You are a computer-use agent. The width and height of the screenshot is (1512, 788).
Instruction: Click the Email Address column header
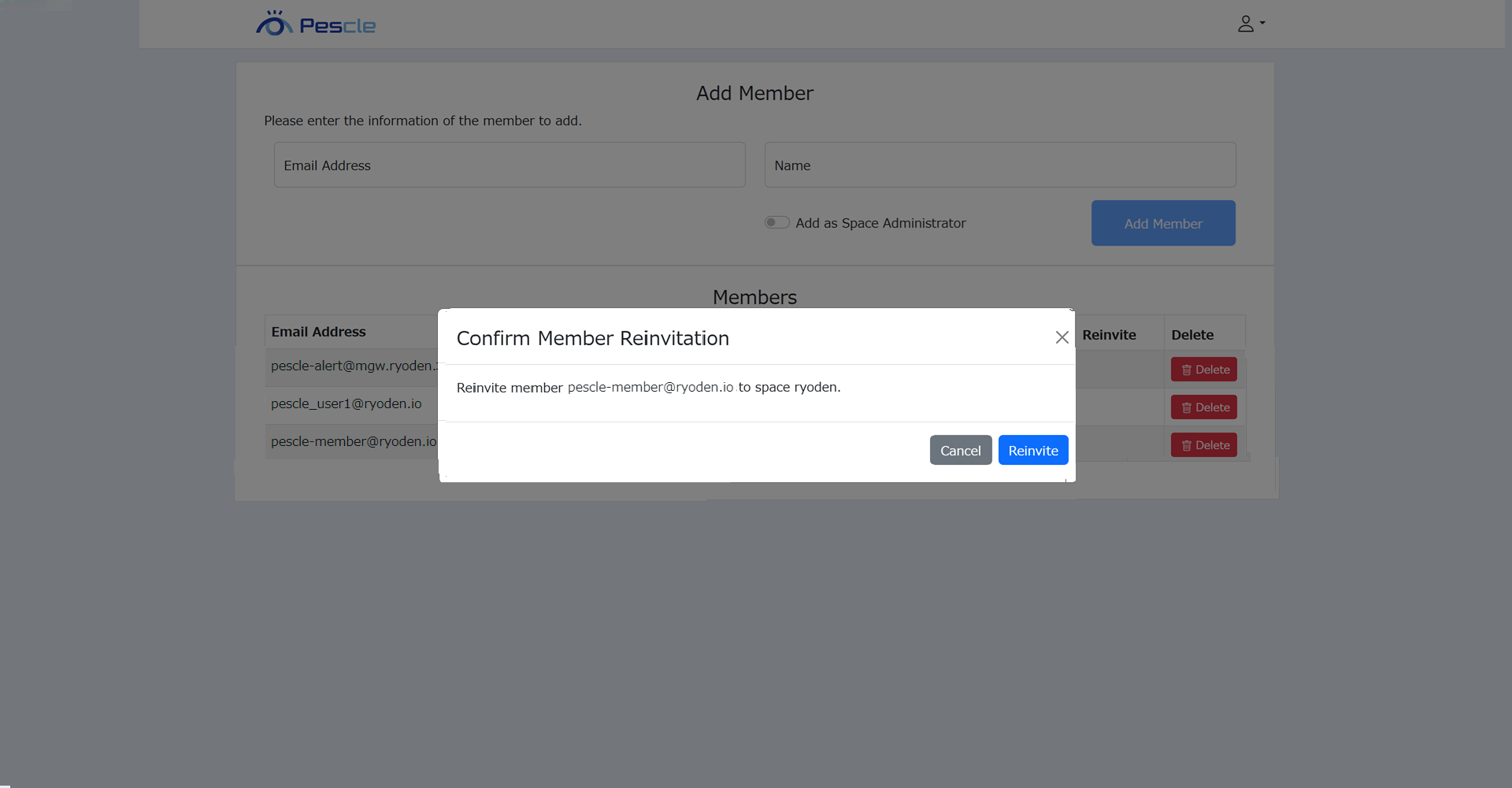[x=319, y=332]
